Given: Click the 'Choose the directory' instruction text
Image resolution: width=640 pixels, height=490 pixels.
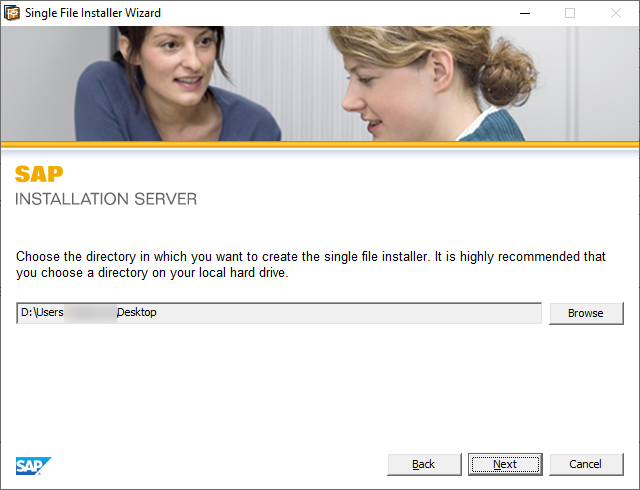Looking at the screenshot, I should (311, 264).
